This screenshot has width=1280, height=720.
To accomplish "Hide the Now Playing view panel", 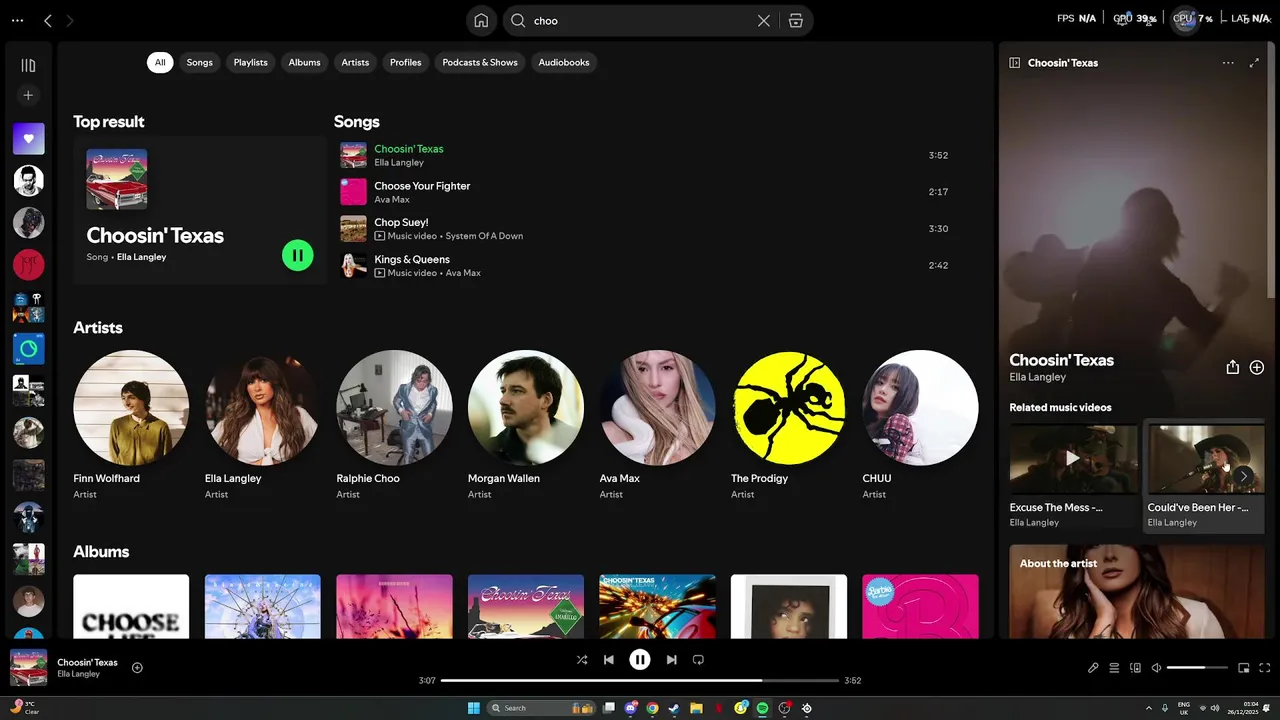I will click(1015, 62).
